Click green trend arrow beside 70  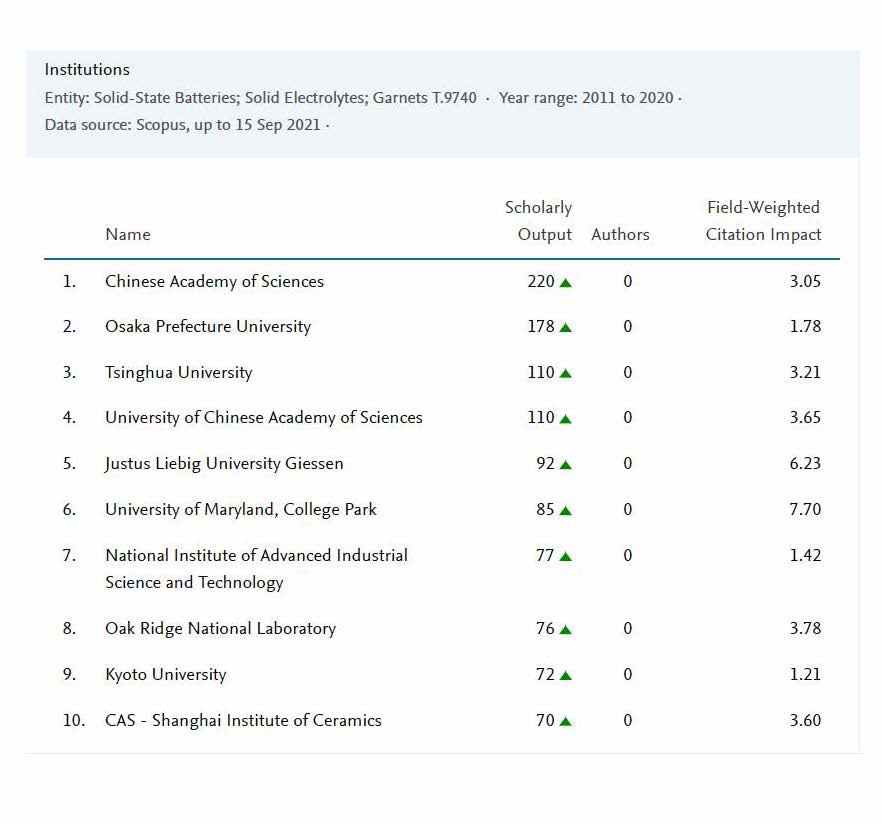566,722
